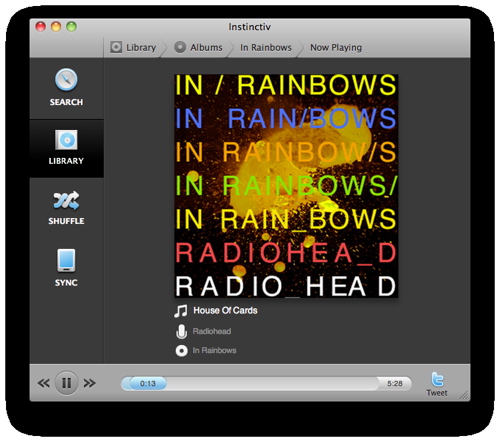This screenshot has height=442, width=500.
Task: Click the microphone icon beside Radiohead
Action: click(181, 331)
